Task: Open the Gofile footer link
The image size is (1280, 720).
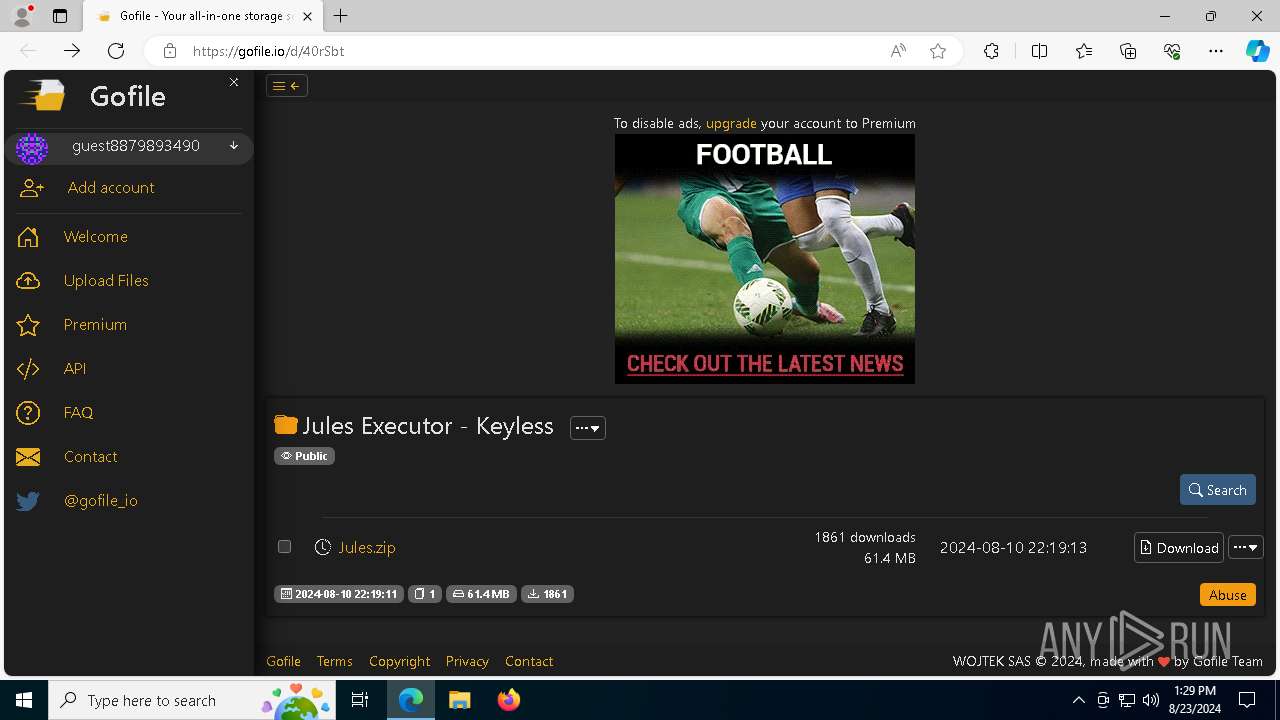Action: point(283,661)
